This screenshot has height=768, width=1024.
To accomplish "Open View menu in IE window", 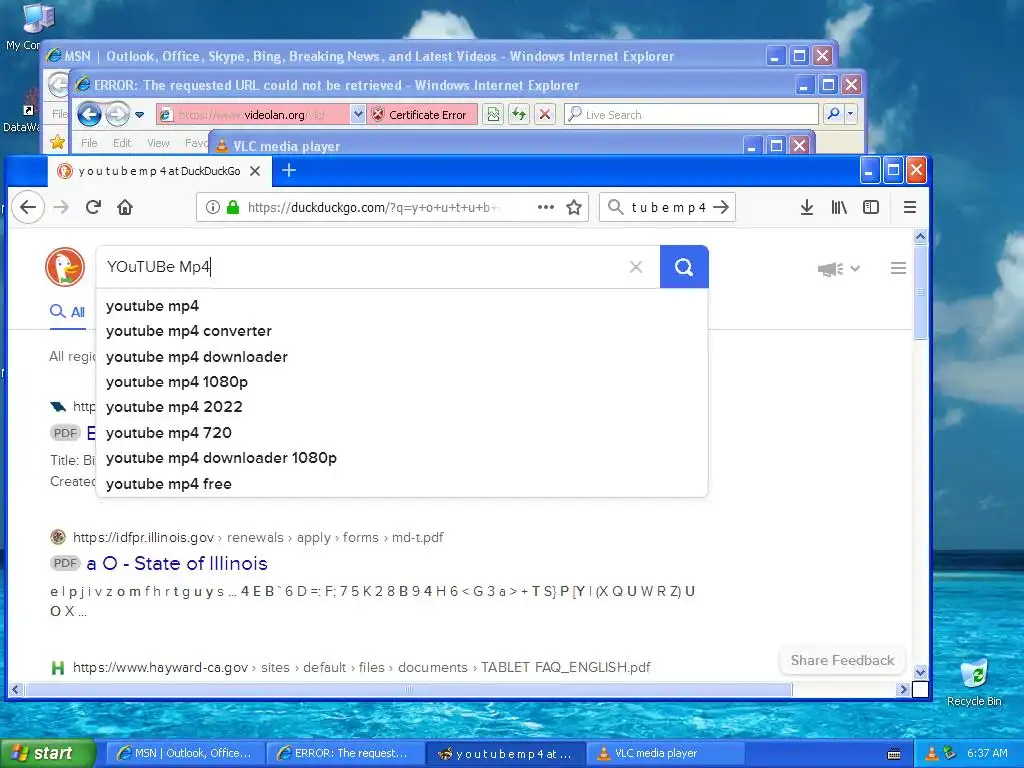I will click(158, 143).
